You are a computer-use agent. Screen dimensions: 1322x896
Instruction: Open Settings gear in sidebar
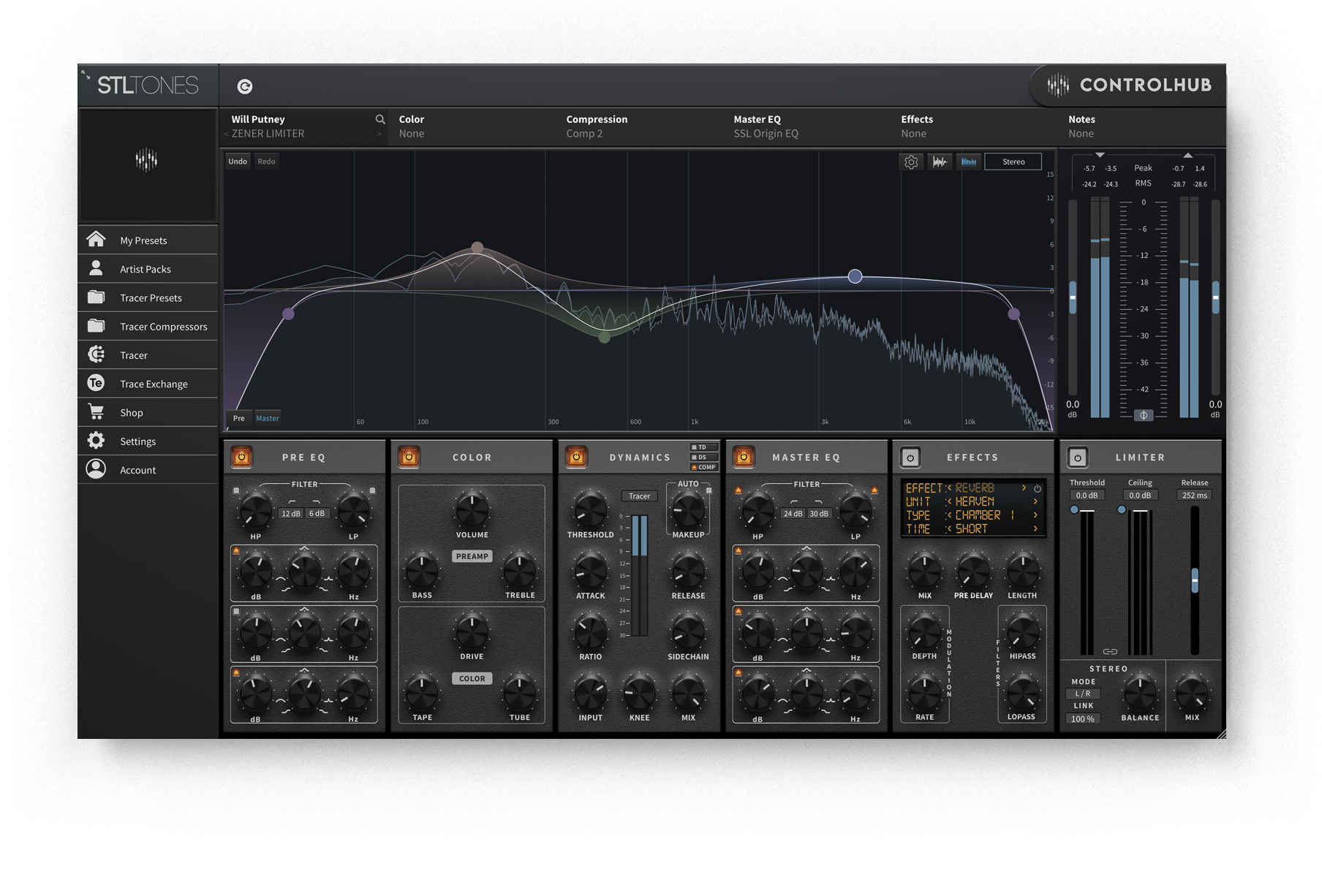point(96,440)
